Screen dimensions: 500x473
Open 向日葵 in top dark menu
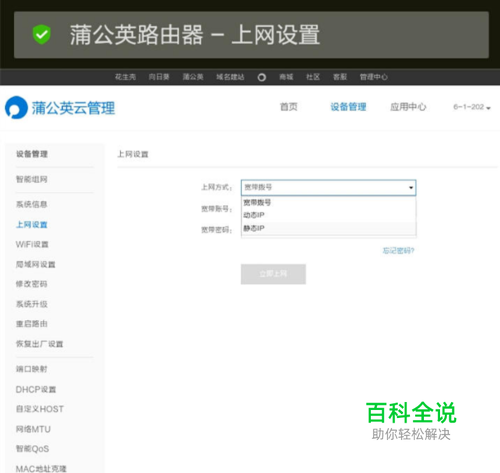point(159,77)
